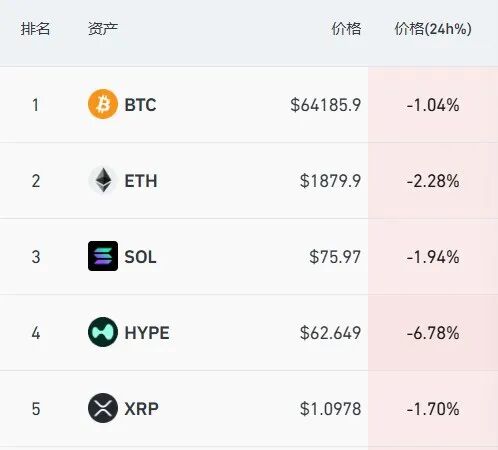Open the BTC asset name link
This screenshot has height=450, width=498.
click(x=140, y=105)
